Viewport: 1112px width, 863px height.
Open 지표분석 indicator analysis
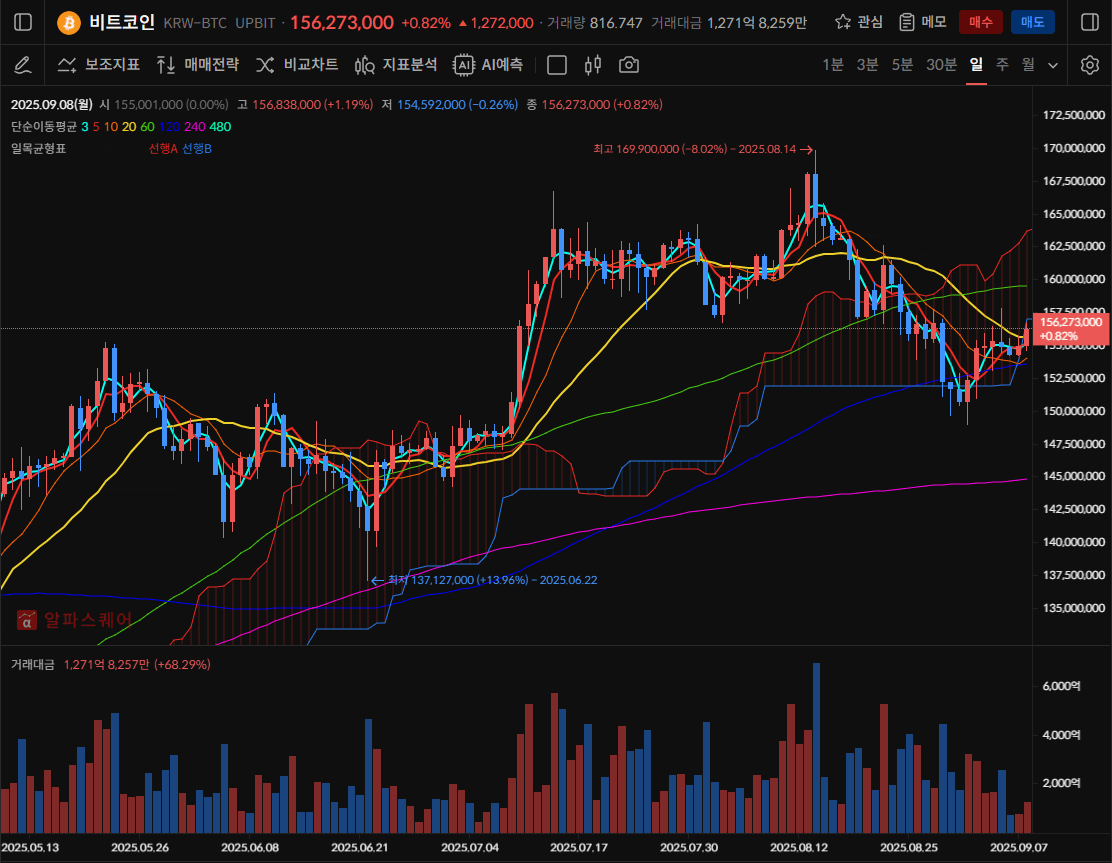pos(396,65)
